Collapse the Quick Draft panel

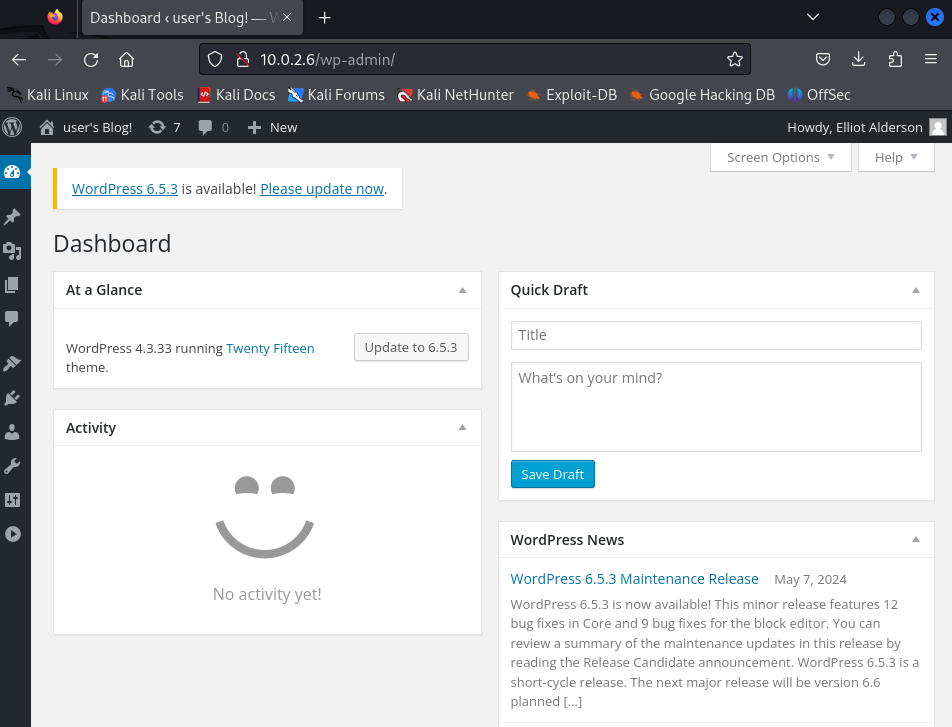915,290
